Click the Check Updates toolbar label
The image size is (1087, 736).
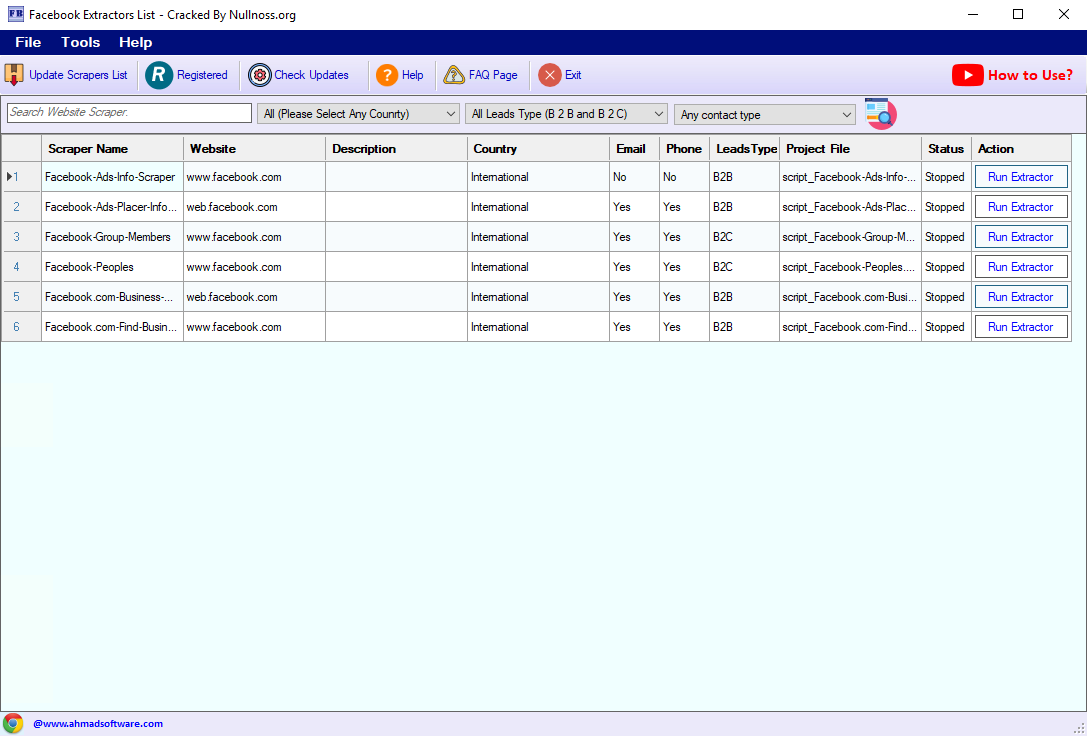311,75
